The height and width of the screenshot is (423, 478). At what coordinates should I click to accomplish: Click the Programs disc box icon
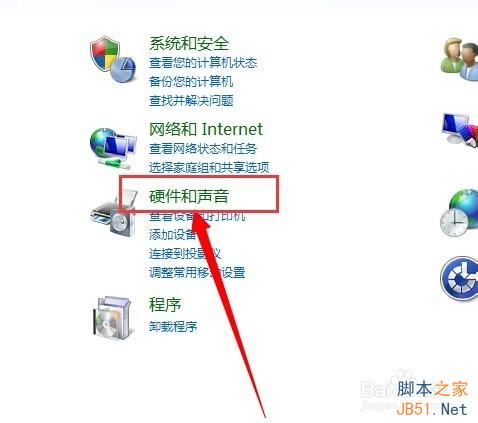113,318
